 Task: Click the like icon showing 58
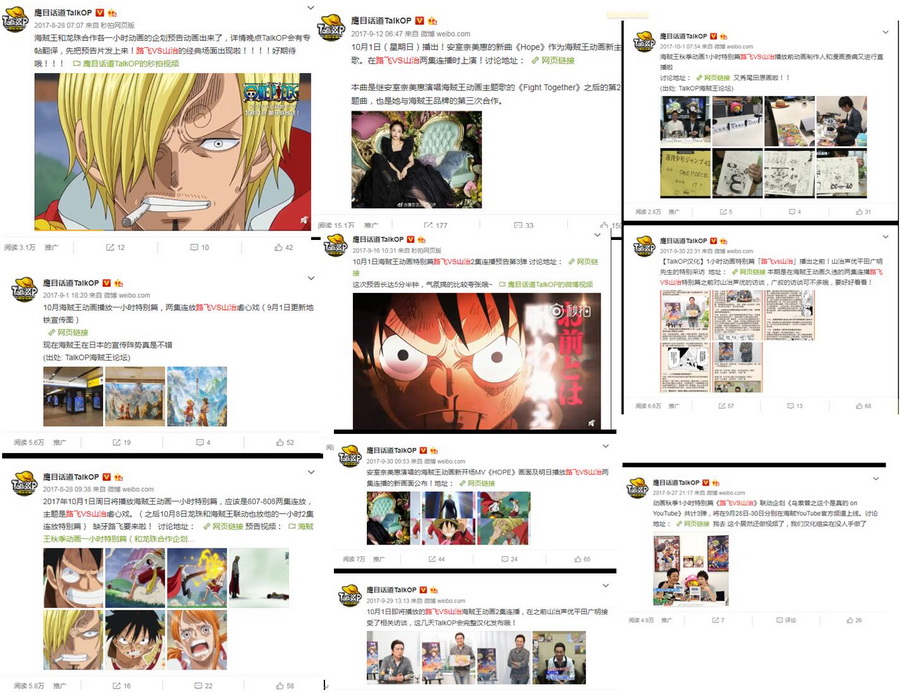coord(285,686)
